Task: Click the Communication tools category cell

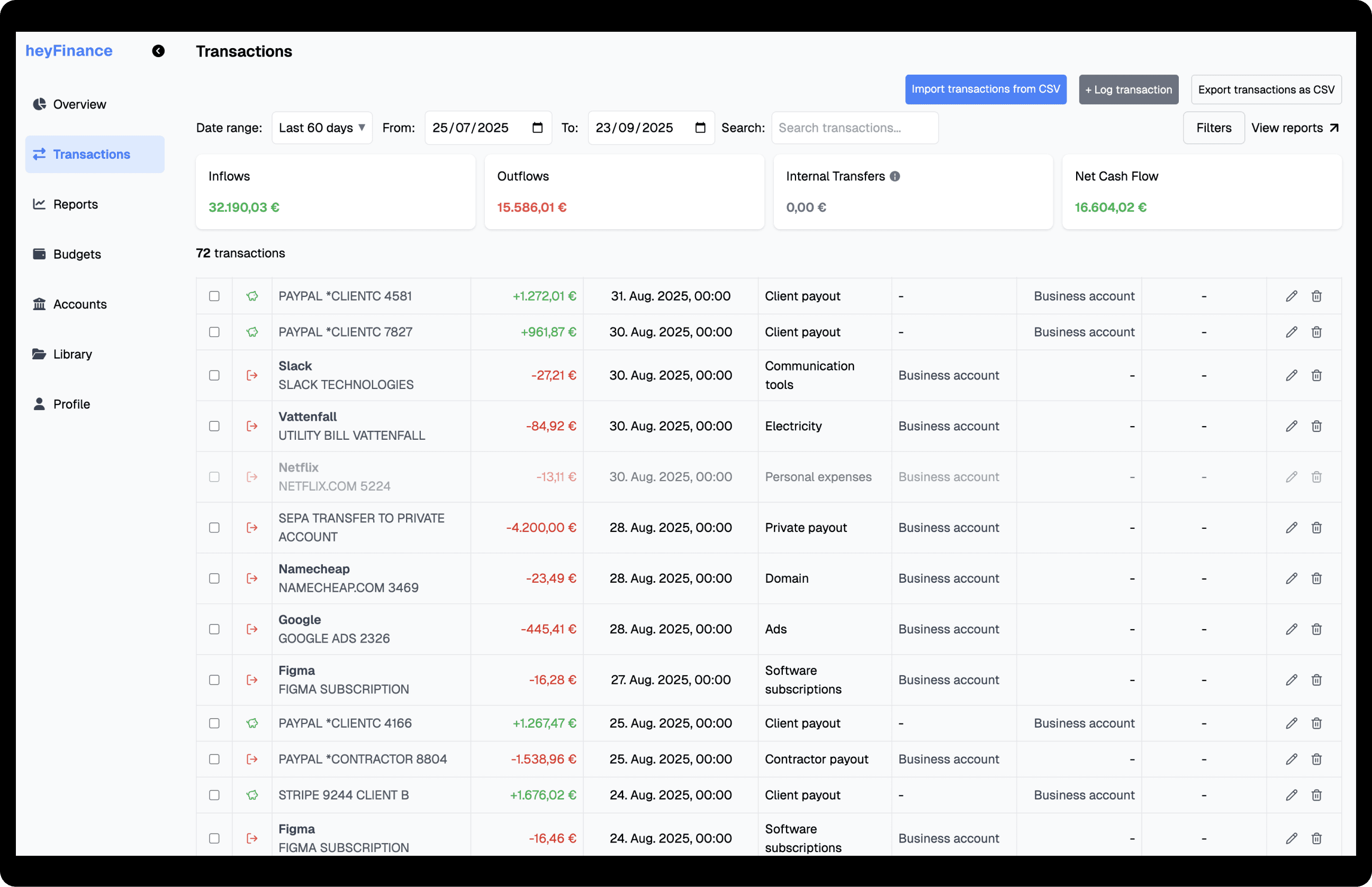Action: click(825, 376)
